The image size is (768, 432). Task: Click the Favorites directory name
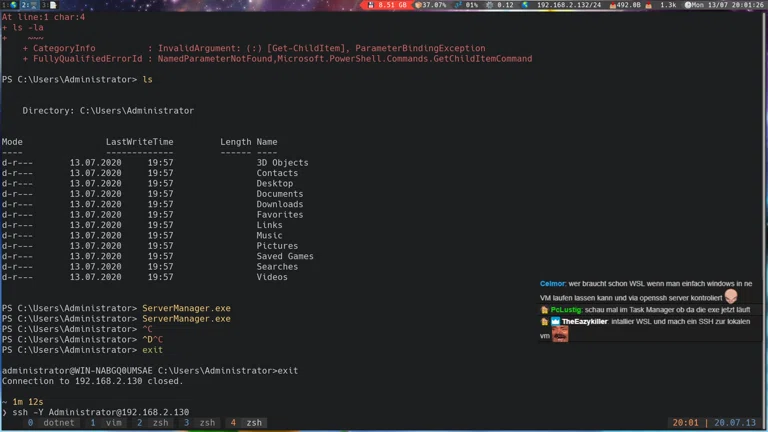click(280, 215)
